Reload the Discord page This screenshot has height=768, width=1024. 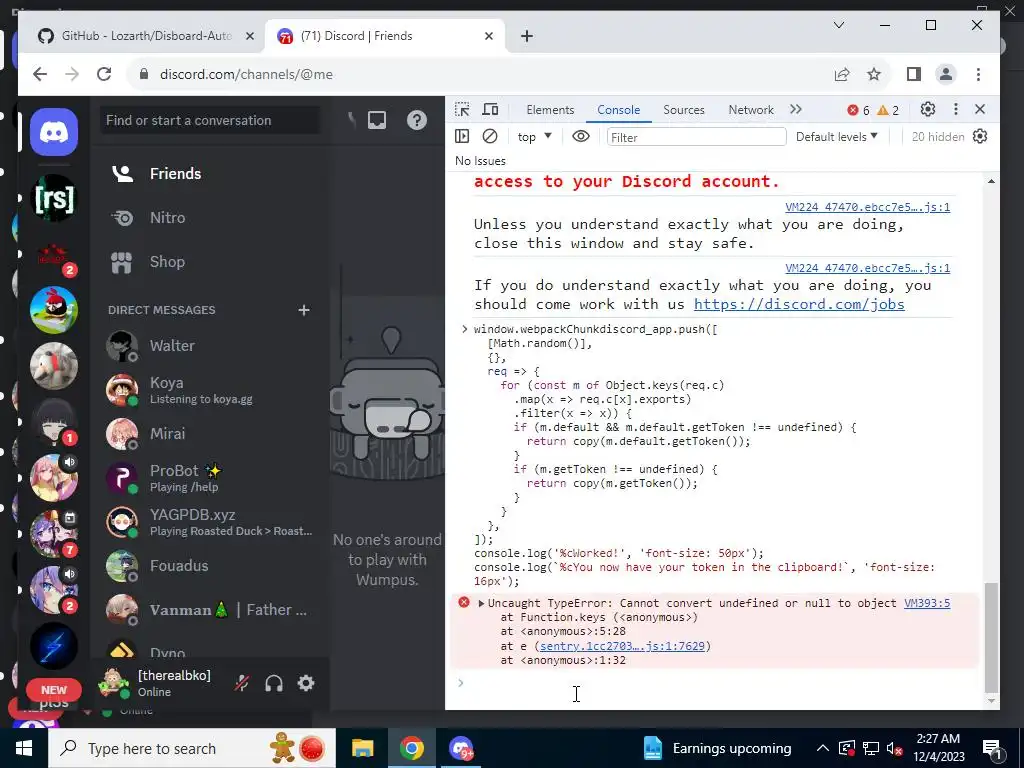[104, 74]
